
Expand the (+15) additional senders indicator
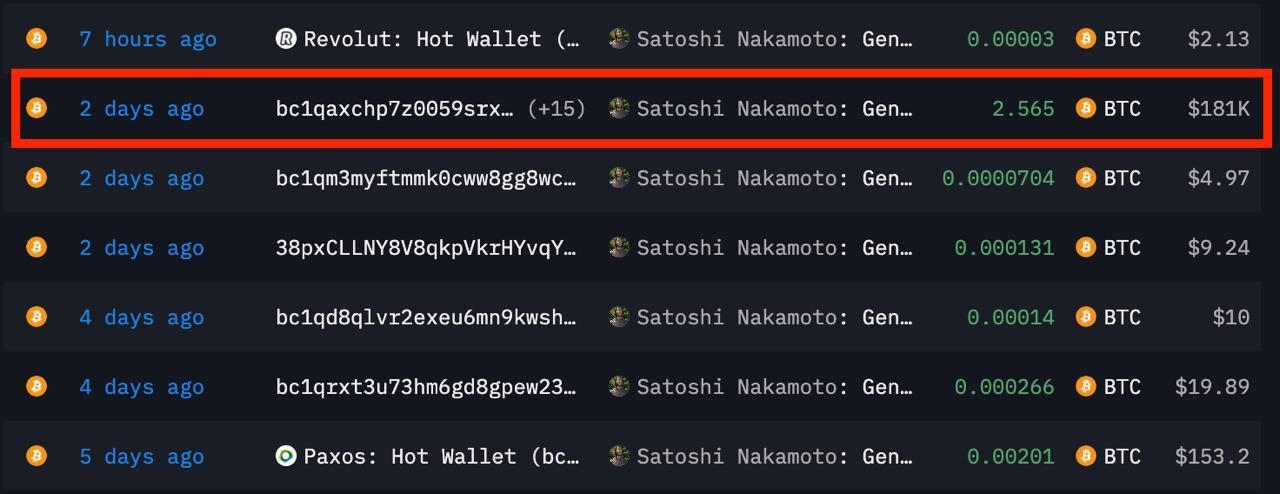(557, 108)
